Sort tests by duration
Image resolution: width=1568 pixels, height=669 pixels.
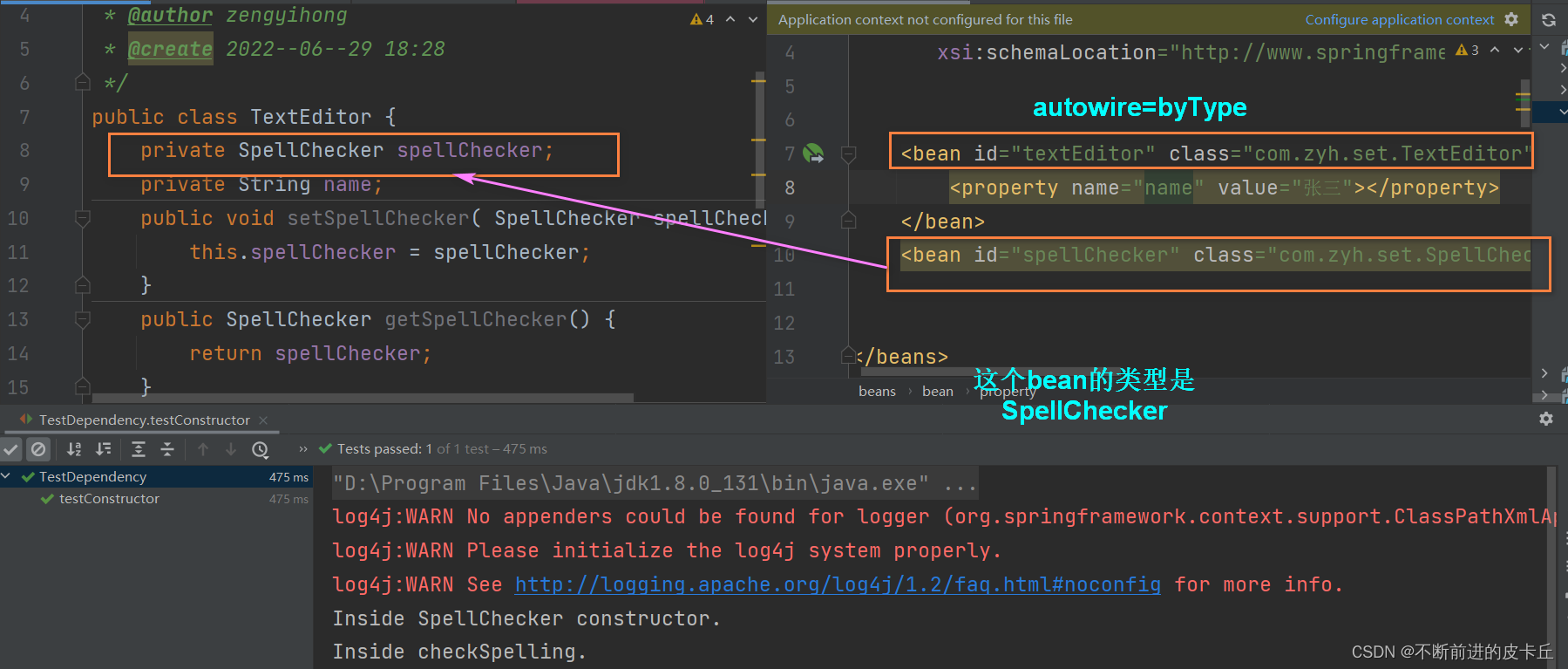point(104,449)
